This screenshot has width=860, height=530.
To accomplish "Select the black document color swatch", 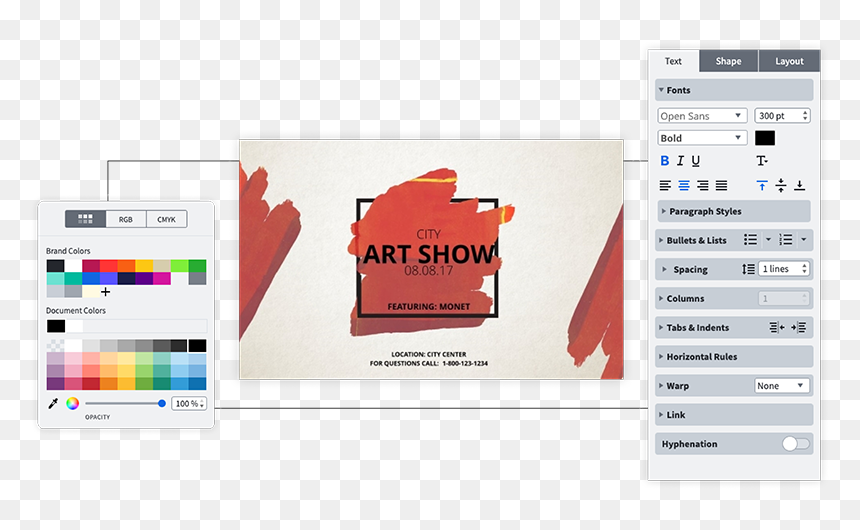I will (56, 326).
